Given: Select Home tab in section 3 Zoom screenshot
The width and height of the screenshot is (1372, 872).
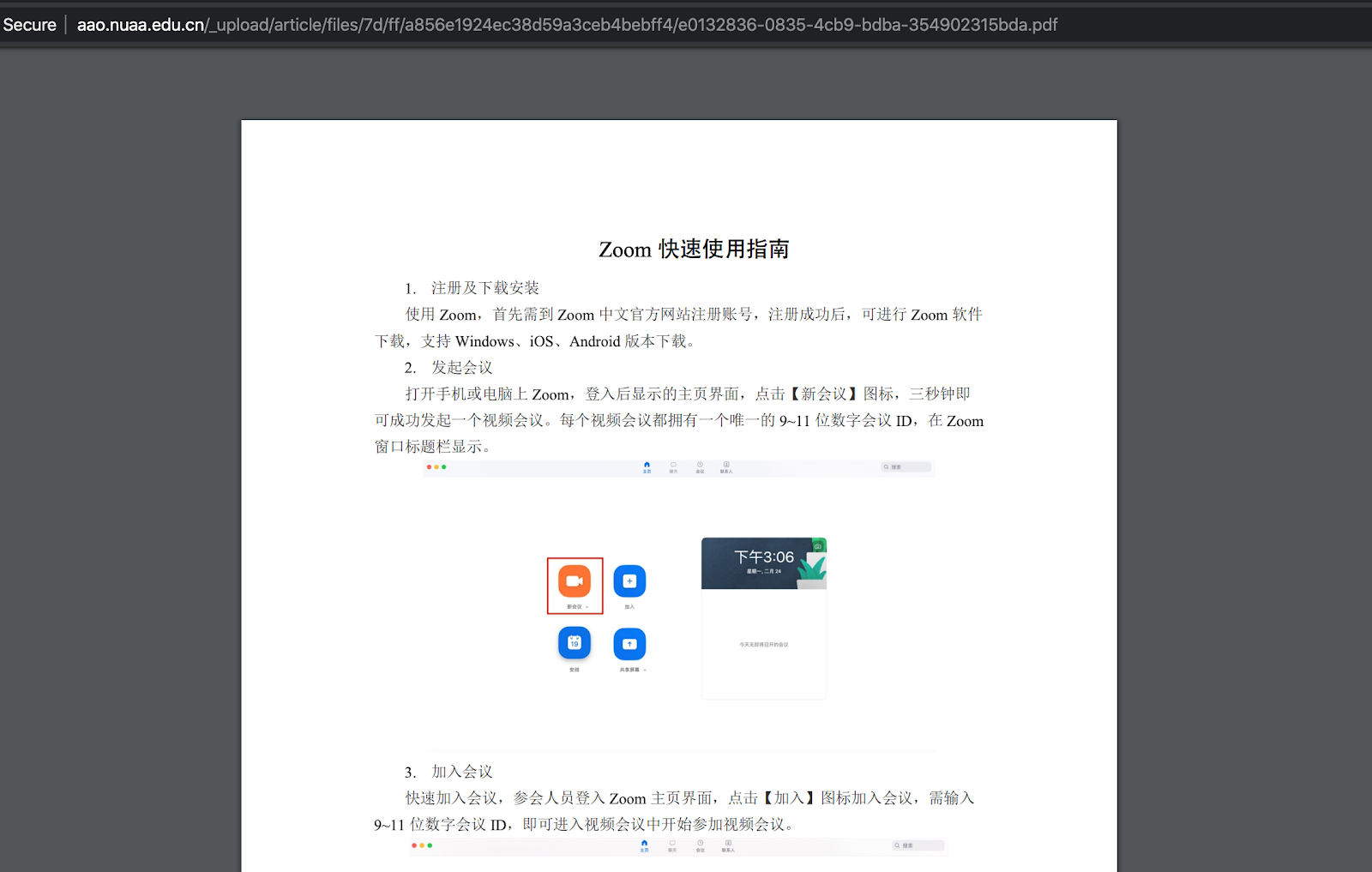Looking at the screenshot, I should click(644, 845).
